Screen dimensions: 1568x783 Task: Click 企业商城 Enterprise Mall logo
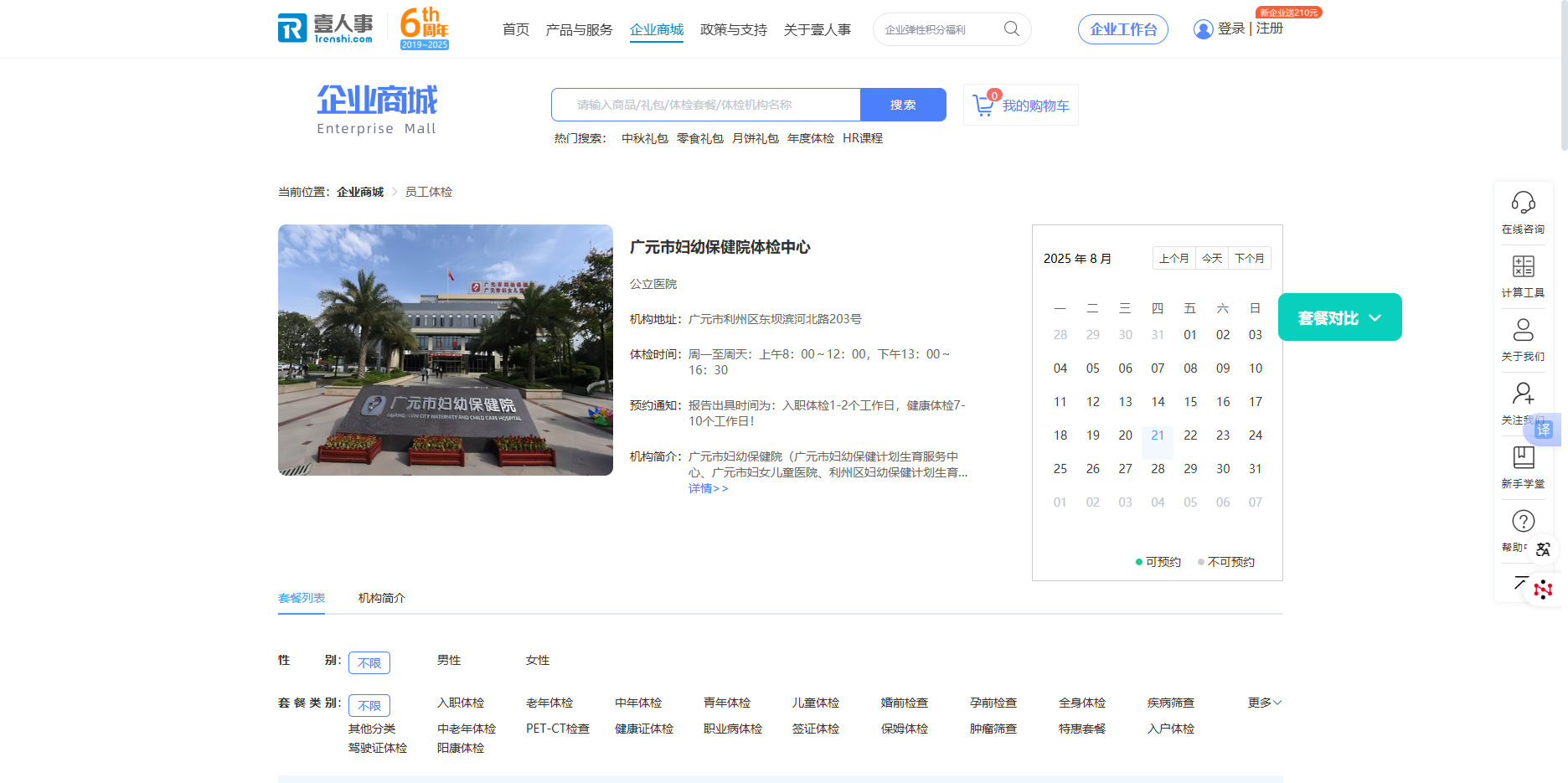coord(377,110)
